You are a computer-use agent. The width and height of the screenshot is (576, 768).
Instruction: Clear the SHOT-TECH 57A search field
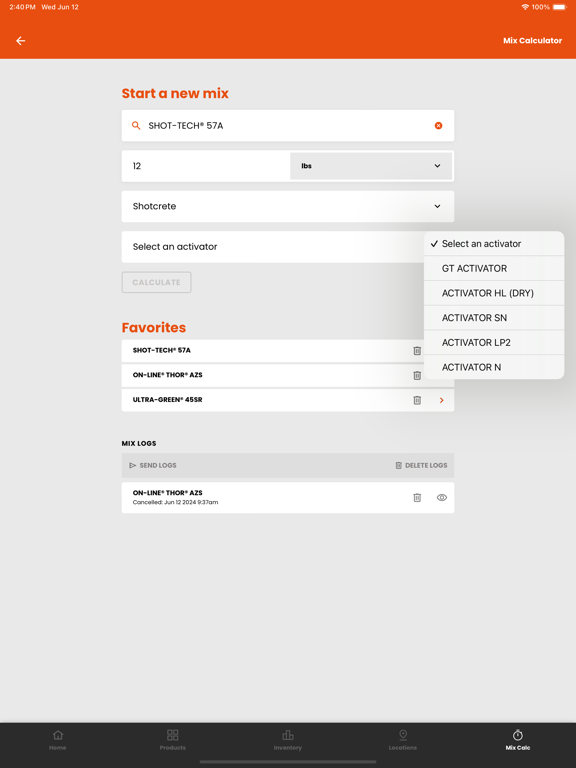[x=438, y=125]
